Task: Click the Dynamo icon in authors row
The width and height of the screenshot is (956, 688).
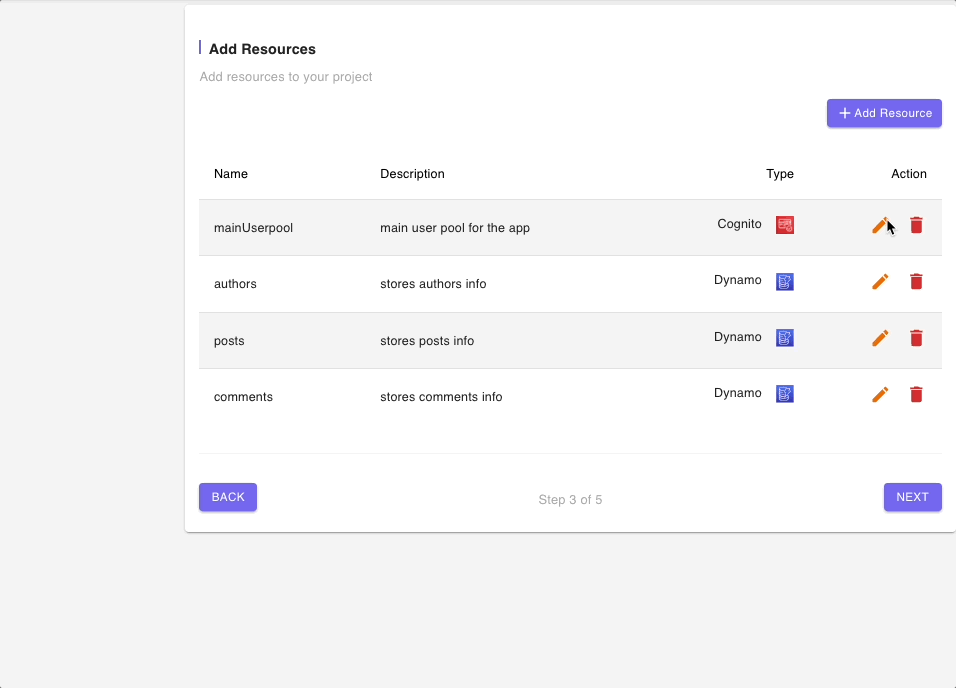Action: (785, 282)
